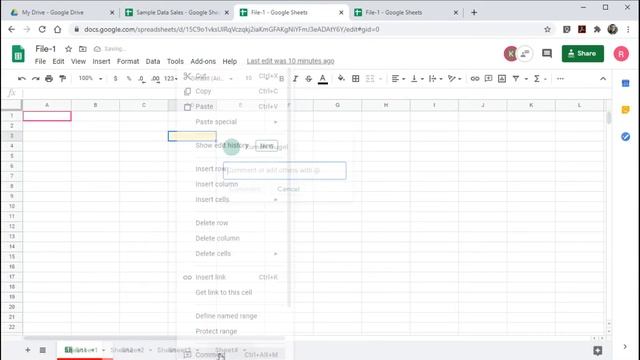Show more toolbar options (three dots)
The height and width of the screenshot is (360, 640).
point(560,78)
